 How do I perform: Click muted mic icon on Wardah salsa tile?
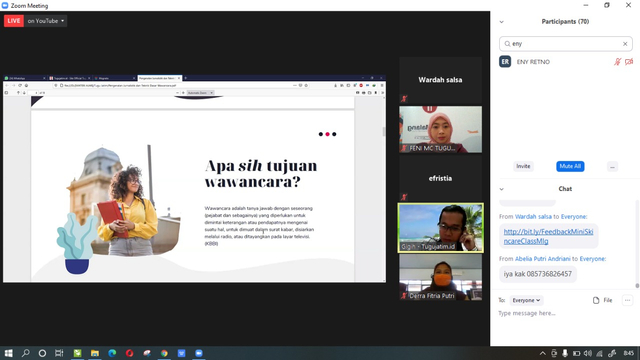click(404, 98)
